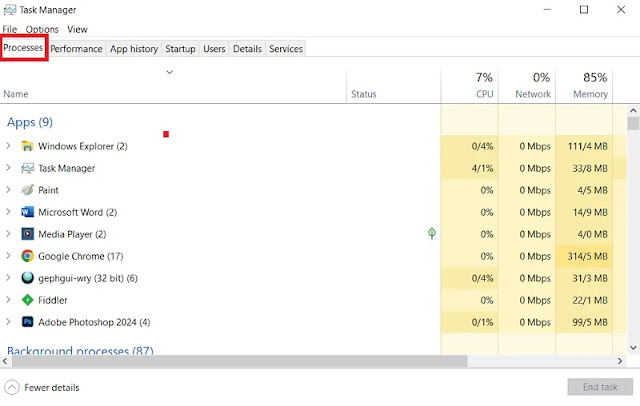Image resolution: width=640 pixels, height=406 pixels.
Task: Sort processes by Memory column
Action: pyautogui.click(x=584, y=86)
